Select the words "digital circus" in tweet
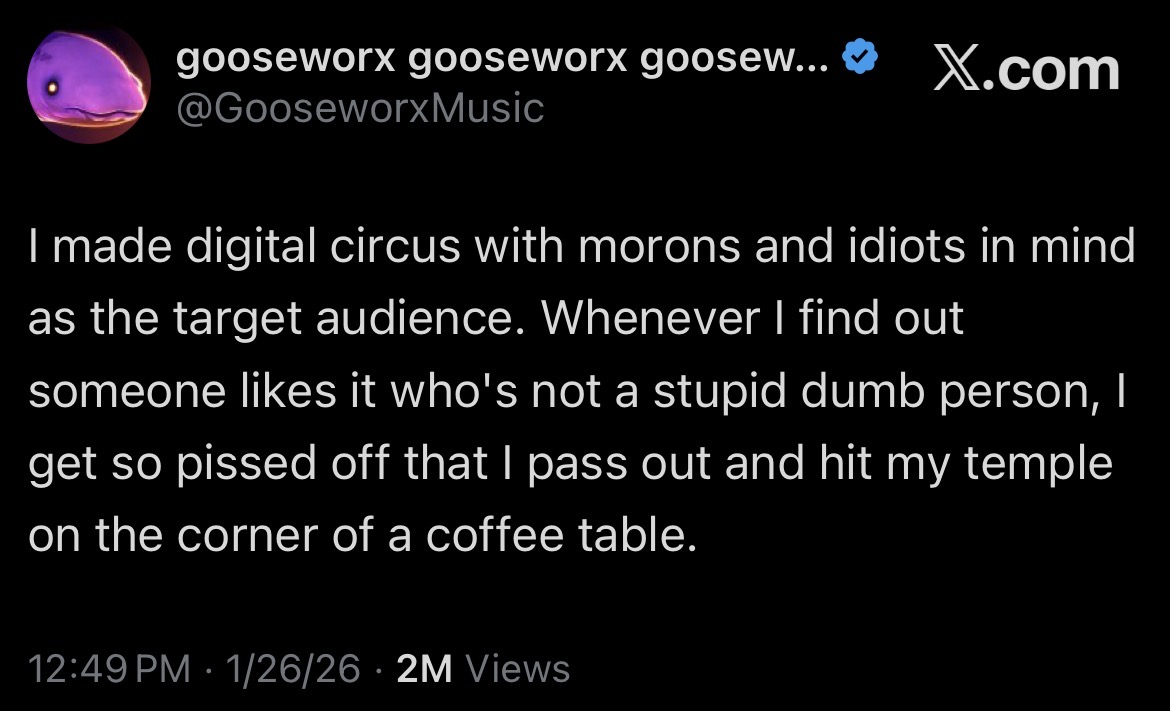Image resolution: width=1170 pixels, height=711 pixels. coord(323,246)
